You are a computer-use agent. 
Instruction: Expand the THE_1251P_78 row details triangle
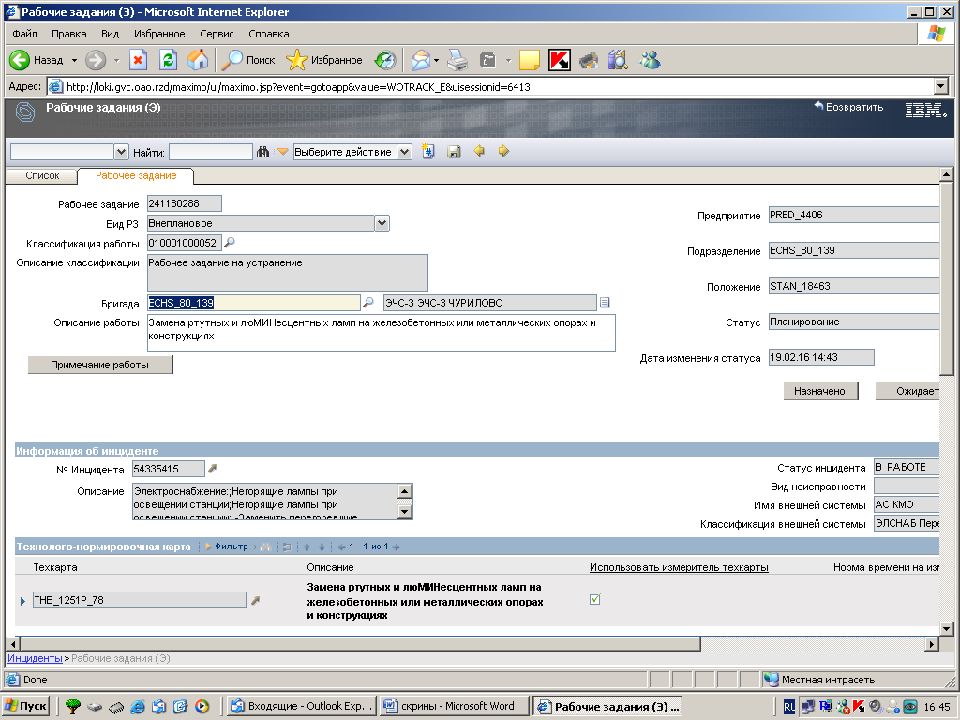[23, 601]
